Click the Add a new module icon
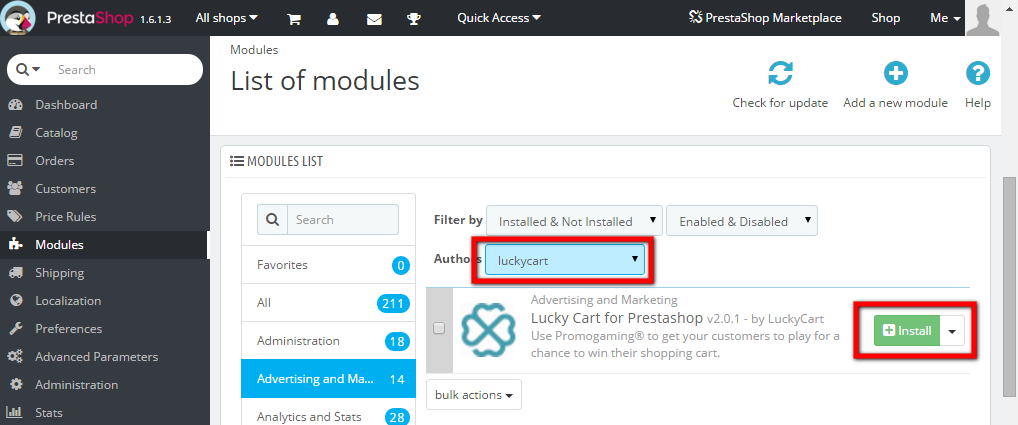Image resolution: width=1018 pixels, height=425 pixels. [x=895, y=74]
